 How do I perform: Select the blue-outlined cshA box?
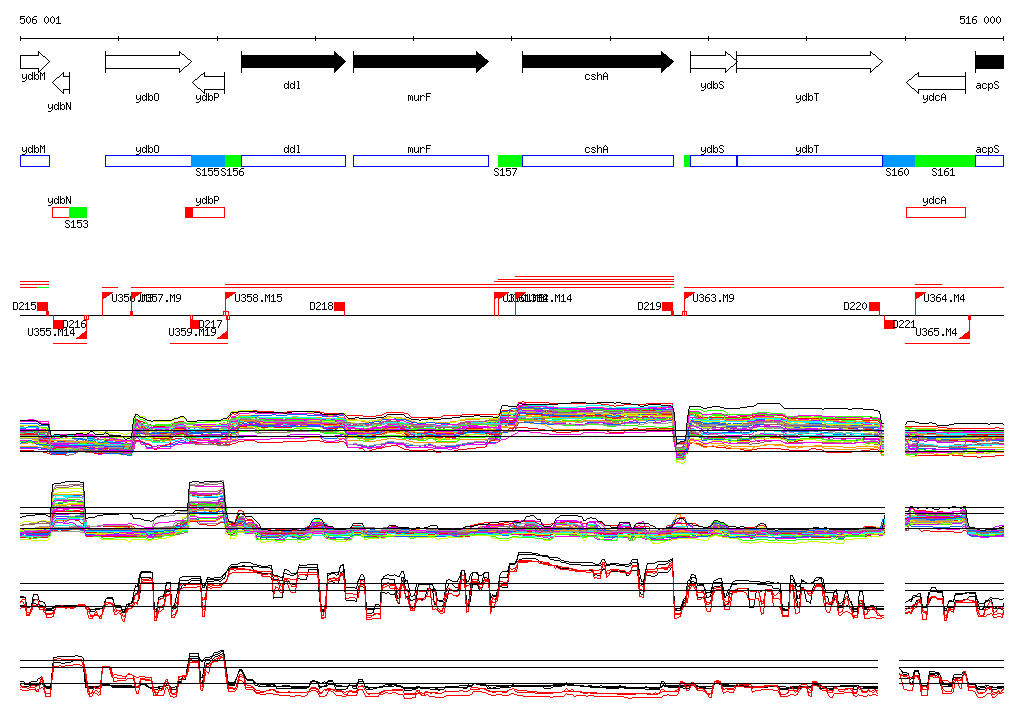(598, 161)
